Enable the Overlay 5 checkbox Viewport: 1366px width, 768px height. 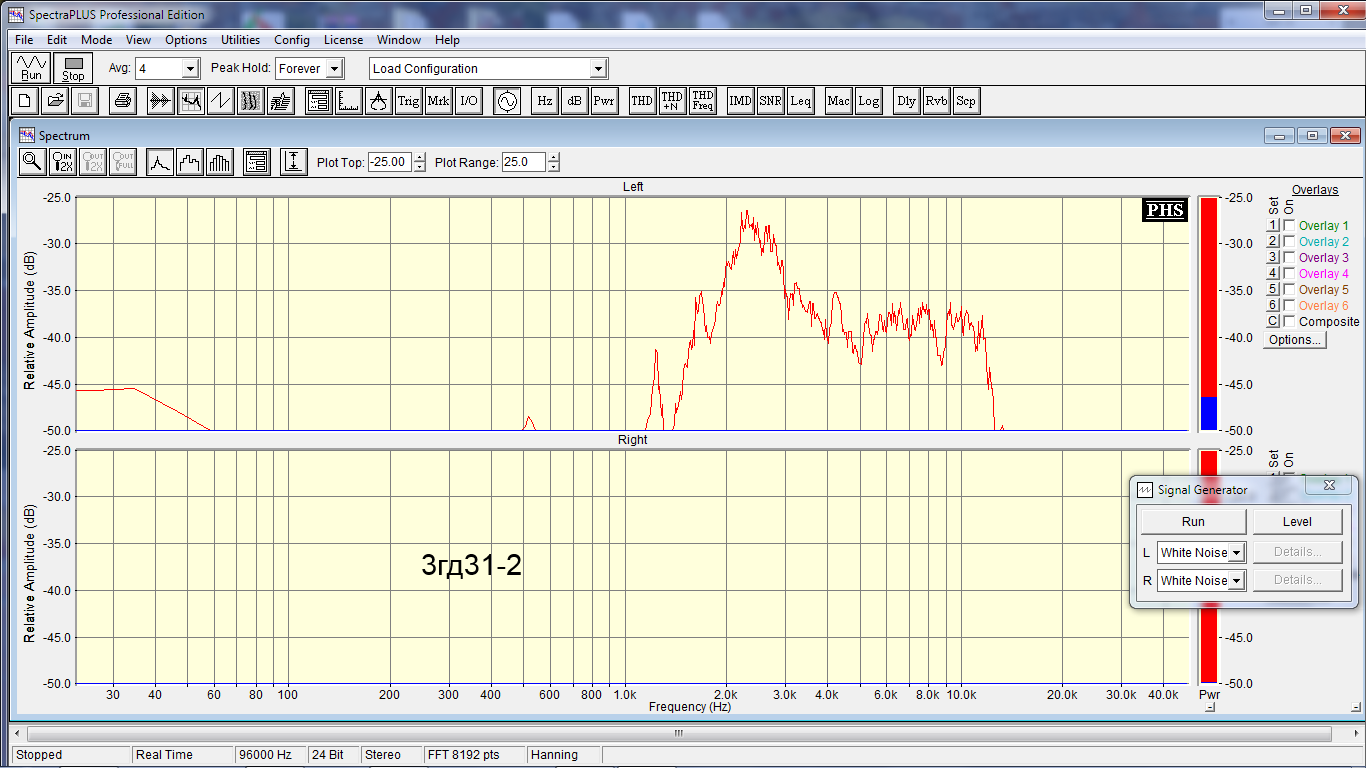pos(1289,290)
